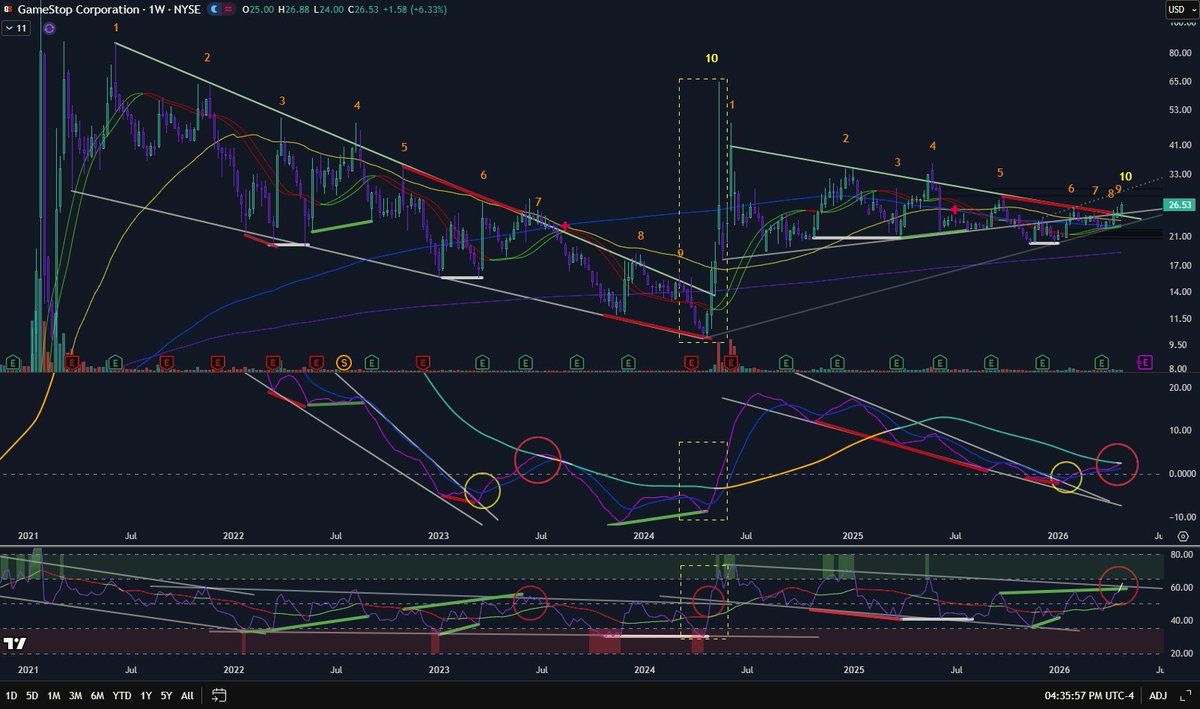Screen dimensions: 1200x709
Task: Click 41.00 on the price axis
Action: [x=1179, y=144]
